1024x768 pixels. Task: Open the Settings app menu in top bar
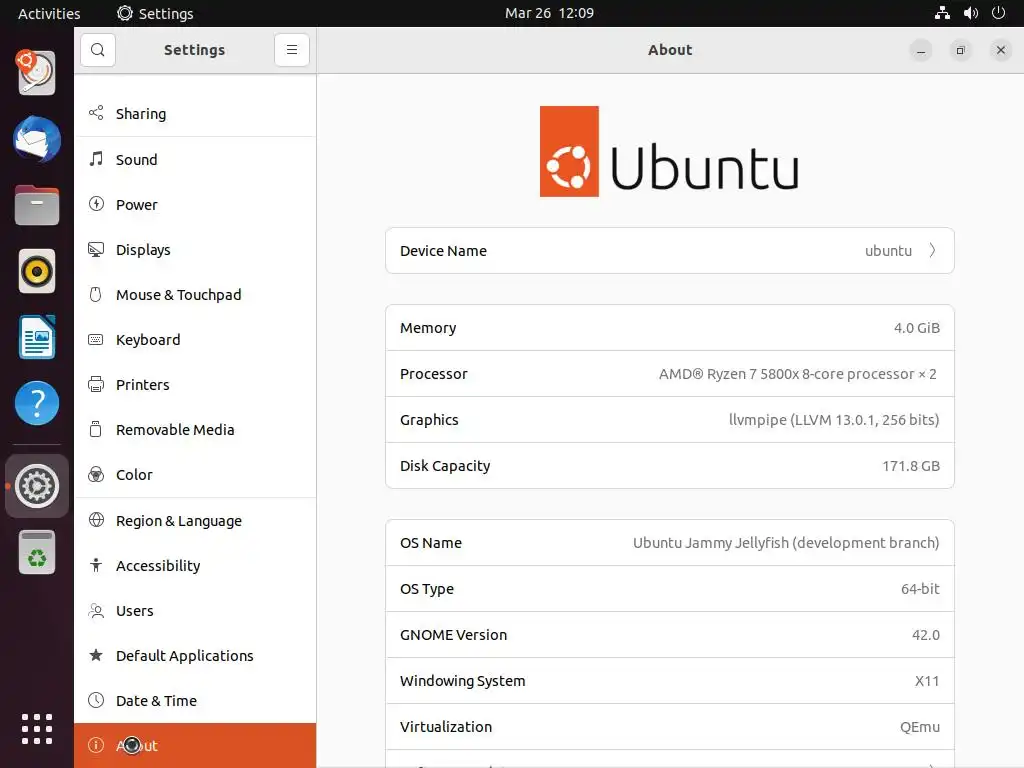pyautogui.click(x=155, y=13)
